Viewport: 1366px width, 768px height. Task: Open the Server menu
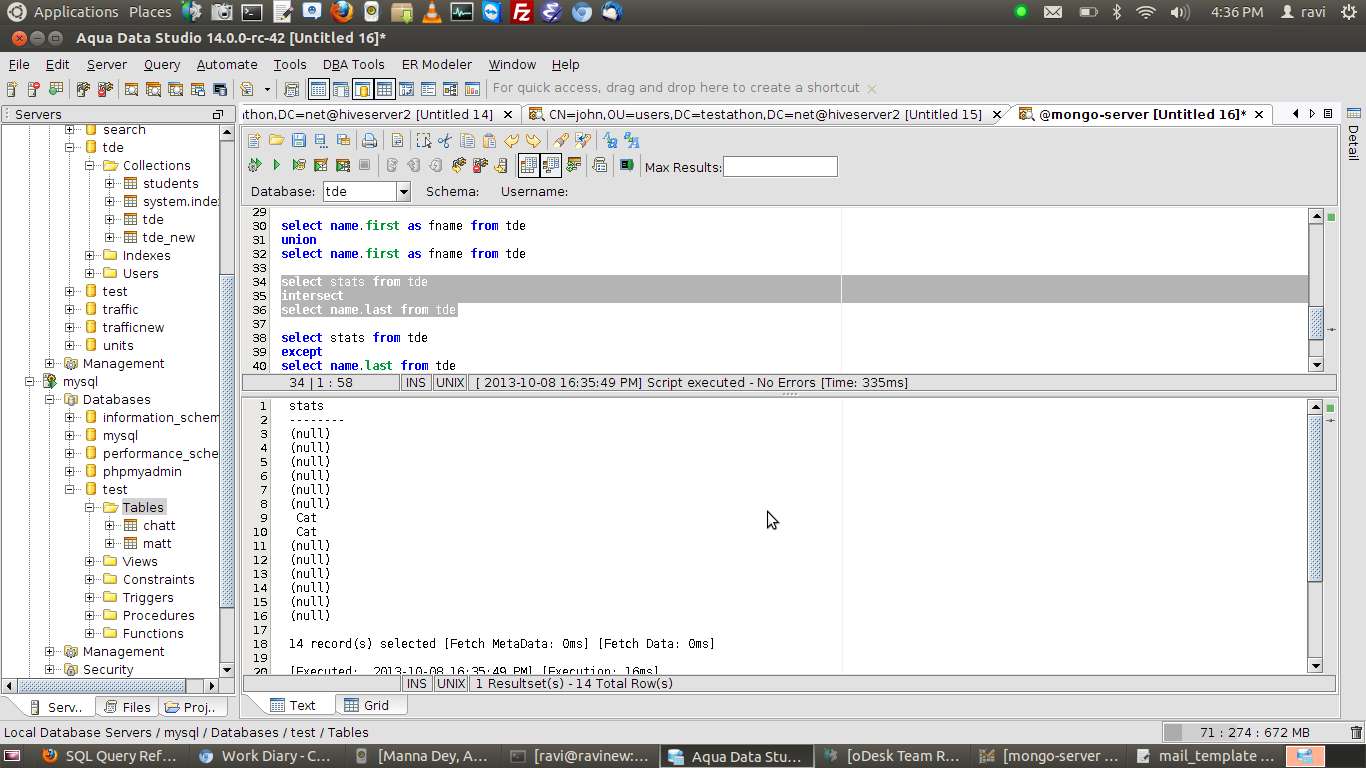(107, 64)
